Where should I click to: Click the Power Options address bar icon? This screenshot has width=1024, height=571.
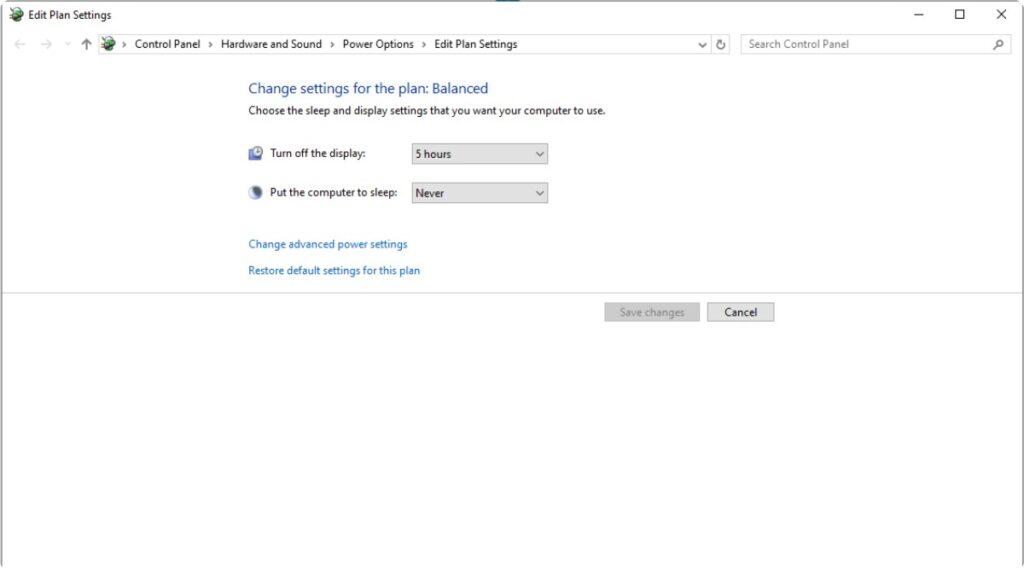tap(108, 44)
